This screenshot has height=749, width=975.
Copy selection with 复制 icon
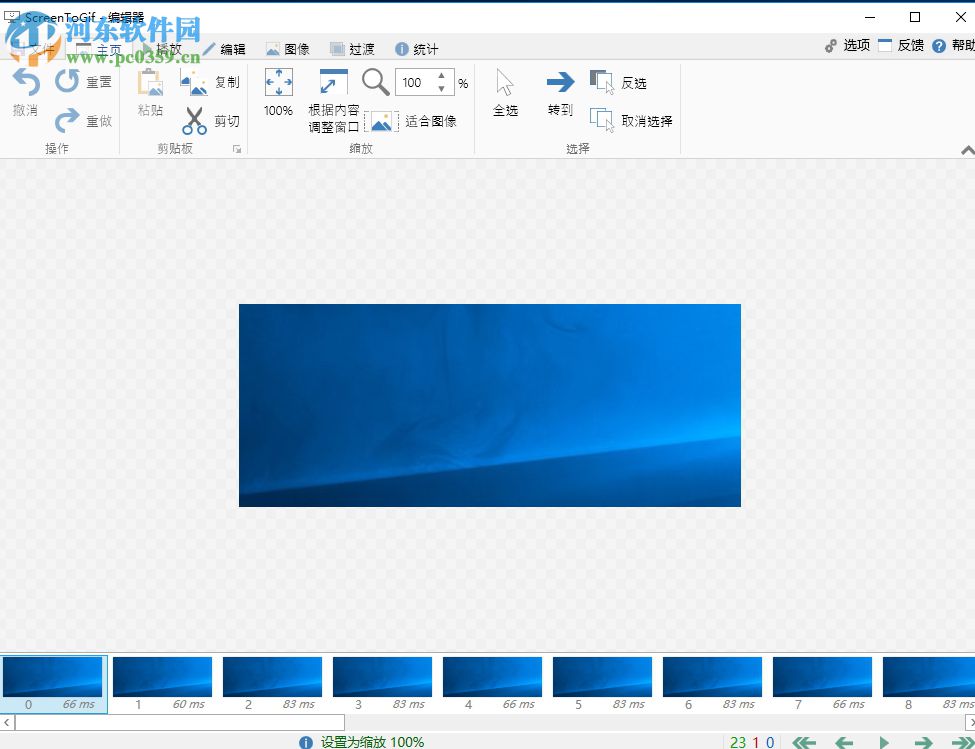210,82
